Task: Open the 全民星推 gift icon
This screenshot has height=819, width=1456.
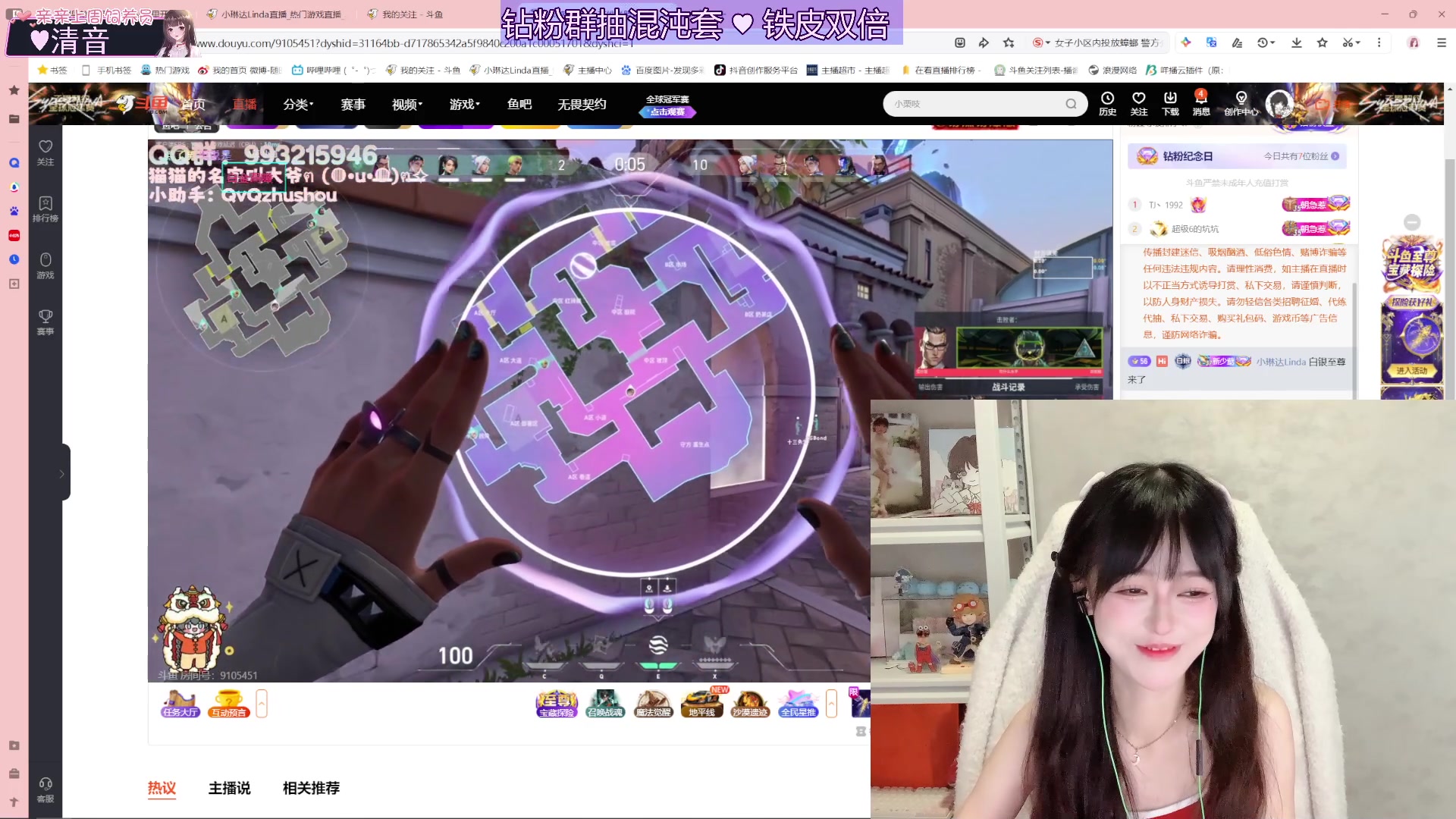Action: pos(799,704)
